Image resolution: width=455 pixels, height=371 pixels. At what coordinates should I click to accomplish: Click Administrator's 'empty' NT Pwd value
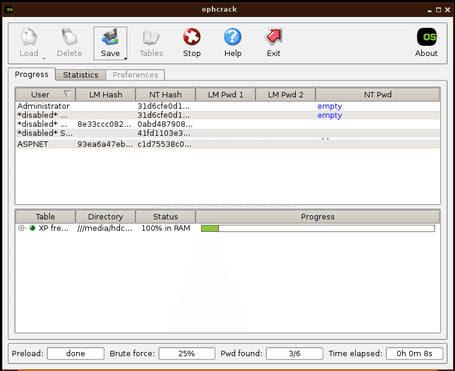click(330, 106)
